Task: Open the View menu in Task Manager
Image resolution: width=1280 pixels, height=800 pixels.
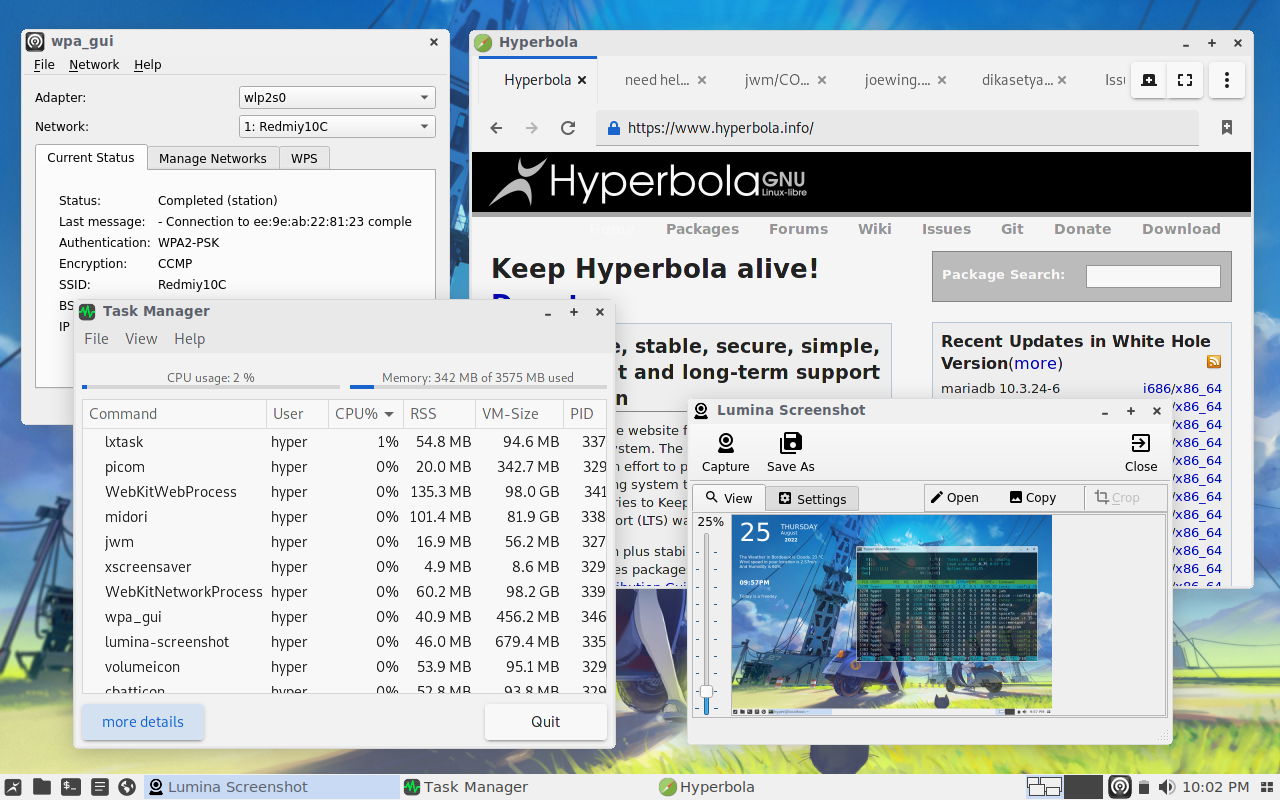Action: (x=141, y=339)
